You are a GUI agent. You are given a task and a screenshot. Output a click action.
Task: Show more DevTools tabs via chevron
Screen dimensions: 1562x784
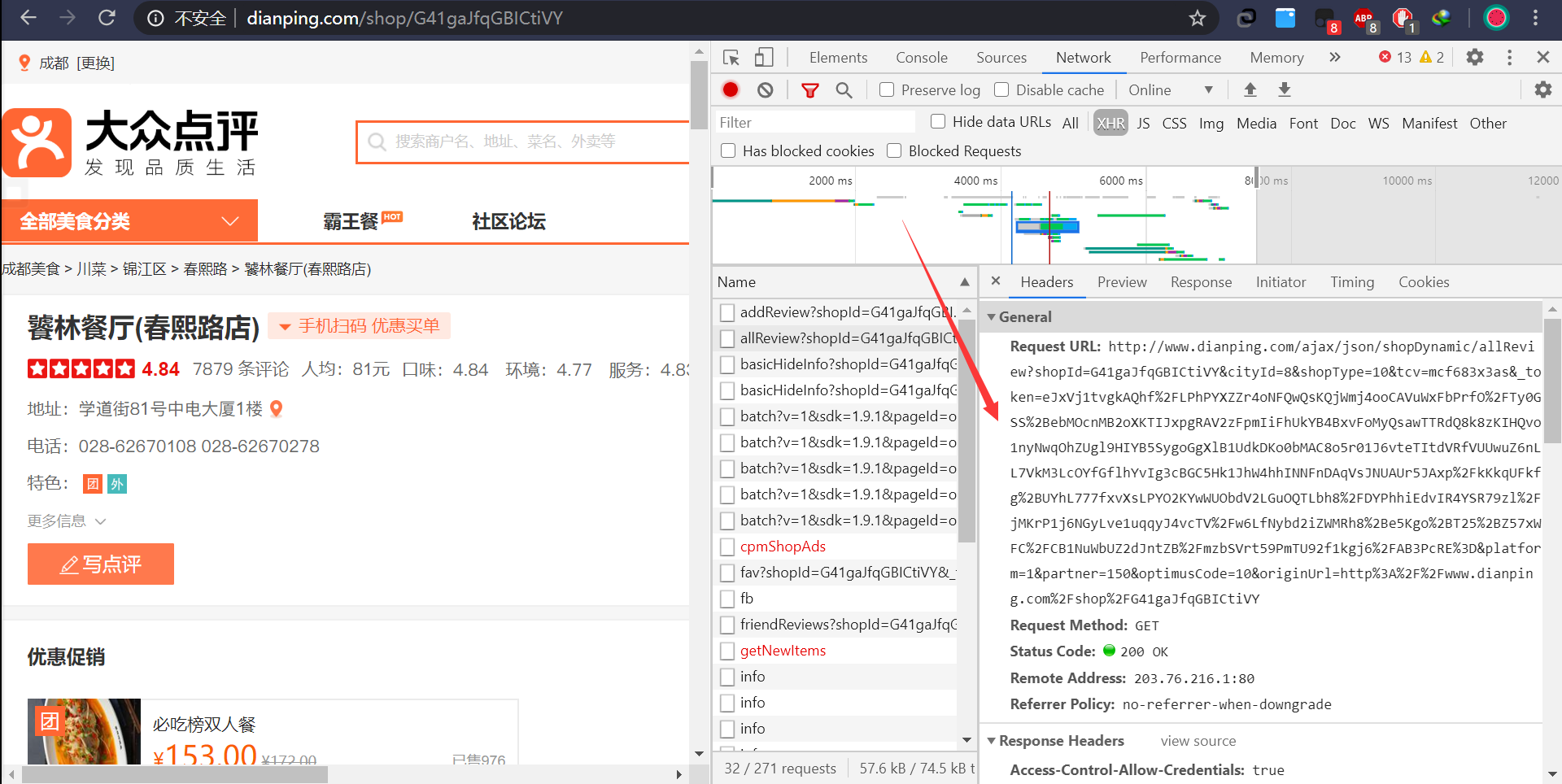coord(1334,57)
